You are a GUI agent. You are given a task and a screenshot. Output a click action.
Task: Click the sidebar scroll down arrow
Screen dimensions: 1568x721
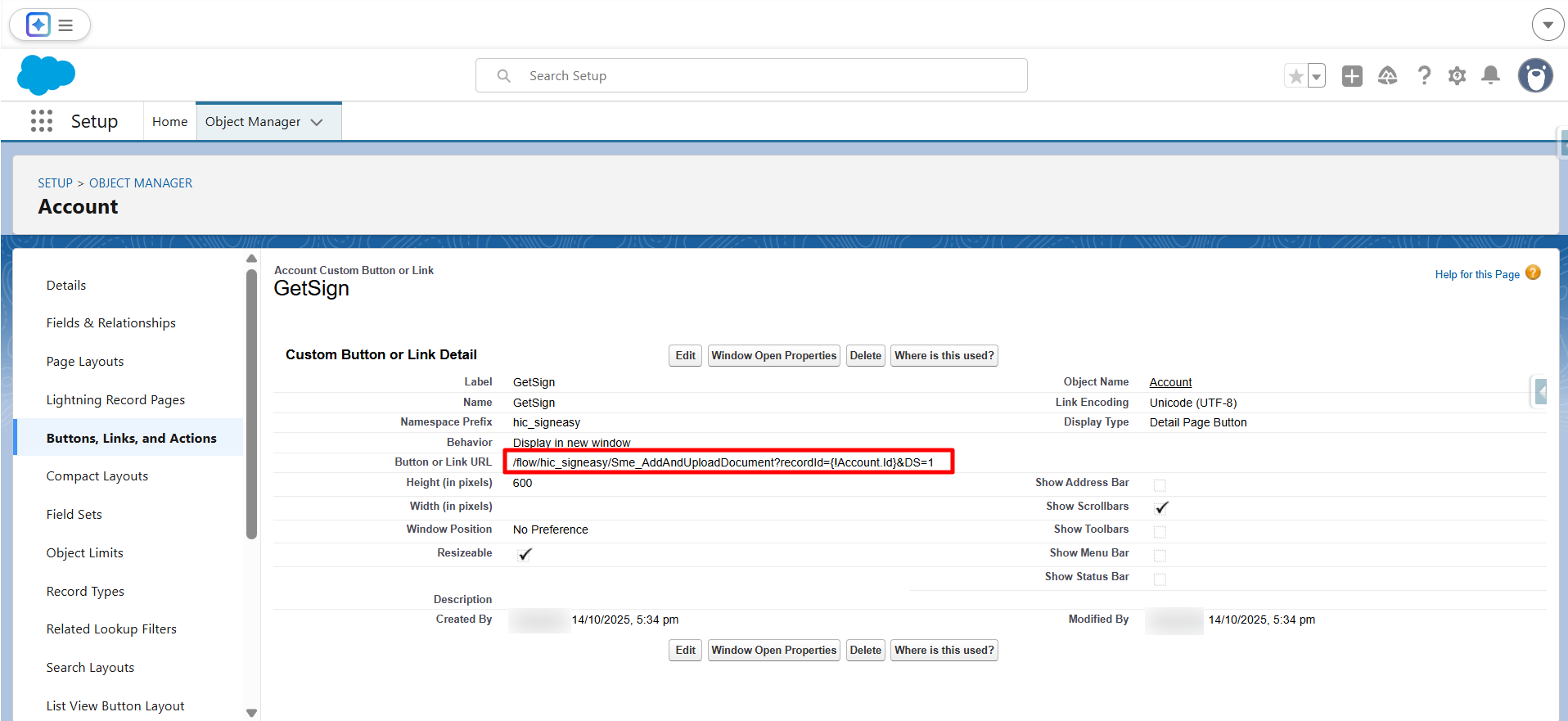pos(251,713)
